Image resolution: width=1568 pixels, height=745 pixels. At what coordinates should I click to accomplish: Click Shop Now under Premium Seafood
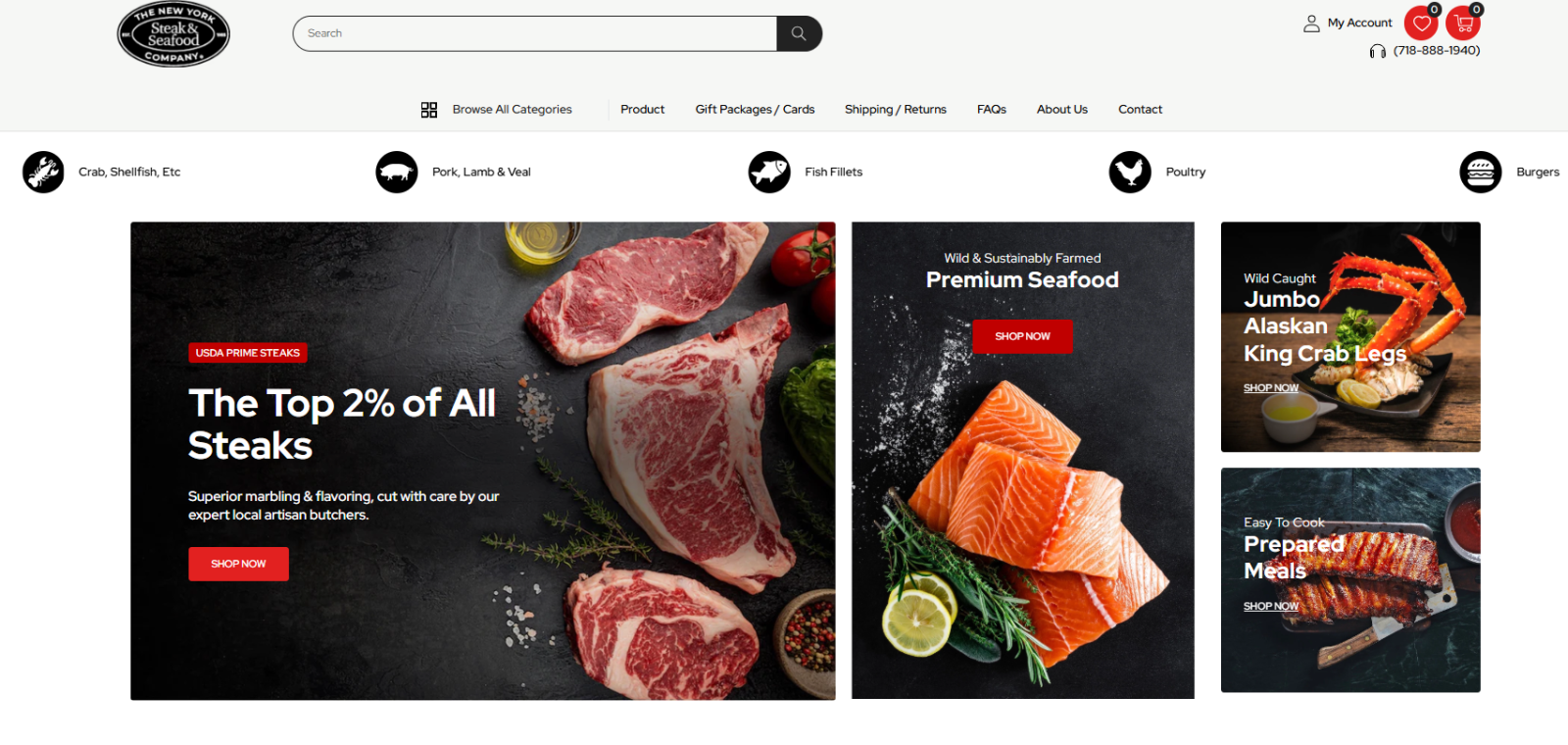pos(1022,336)
